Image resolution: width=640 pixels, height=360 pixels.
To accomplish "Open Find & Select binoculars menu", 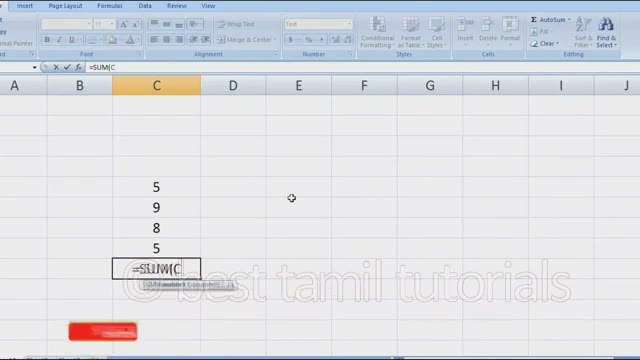I will point(606,33).
